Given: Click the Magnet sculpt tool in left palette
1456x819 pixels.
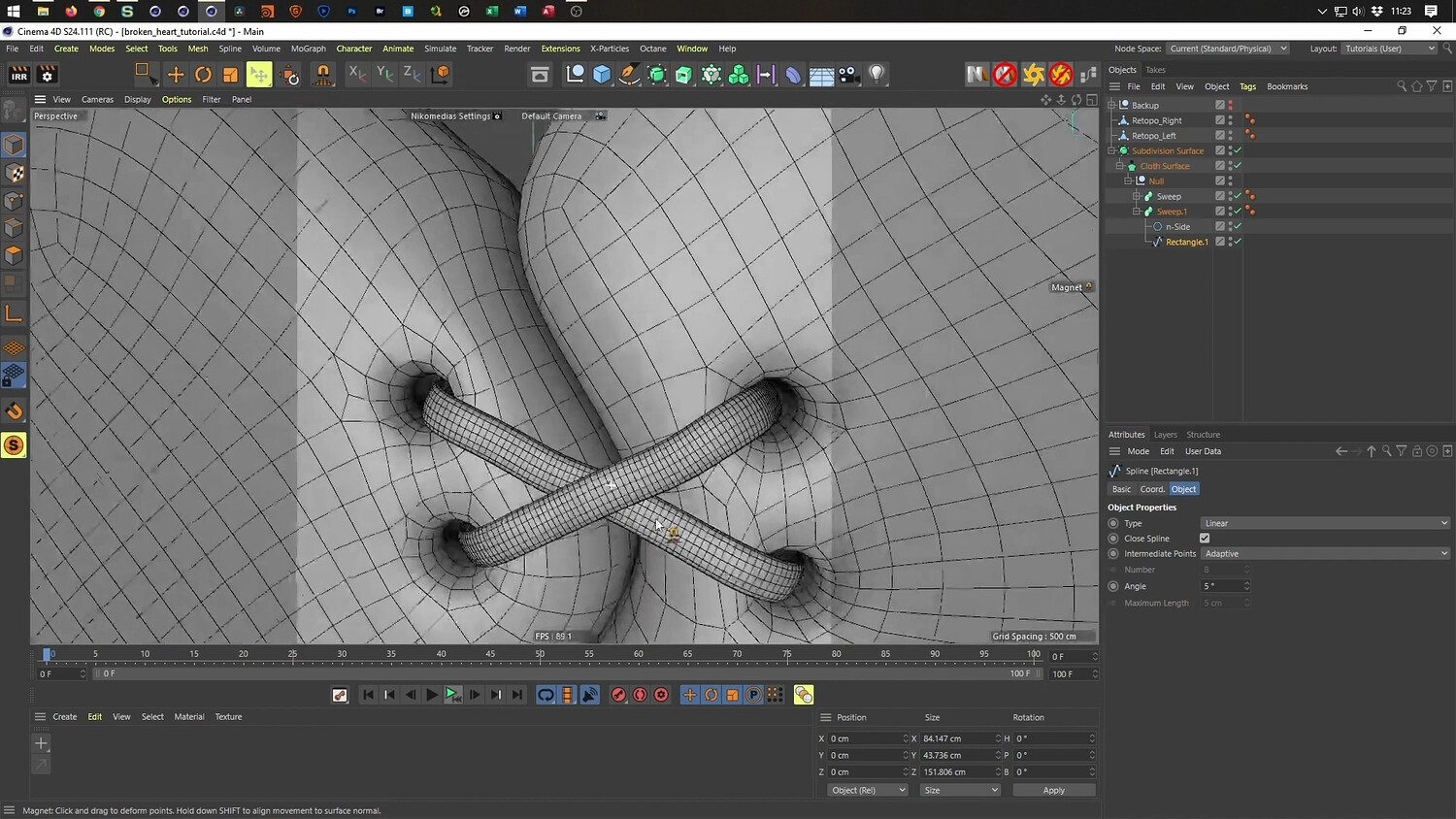Looking at the screenshot, I should (14, 411).
